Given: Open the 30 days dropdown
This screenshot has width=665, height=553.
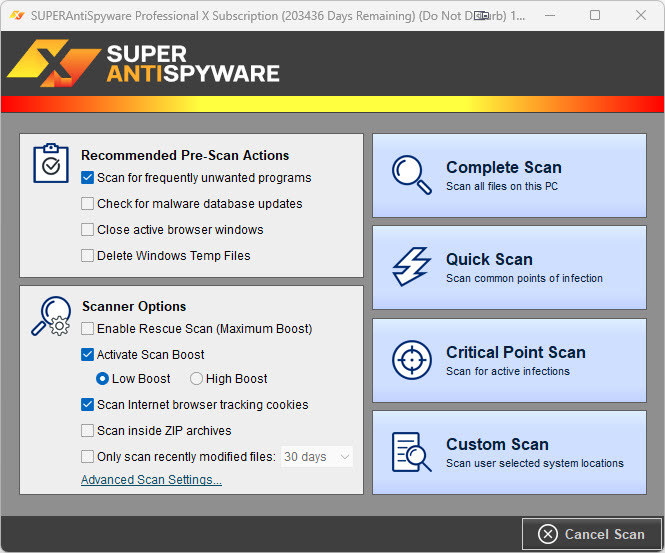Looking at the screenshot, I should tap(317, 457).
